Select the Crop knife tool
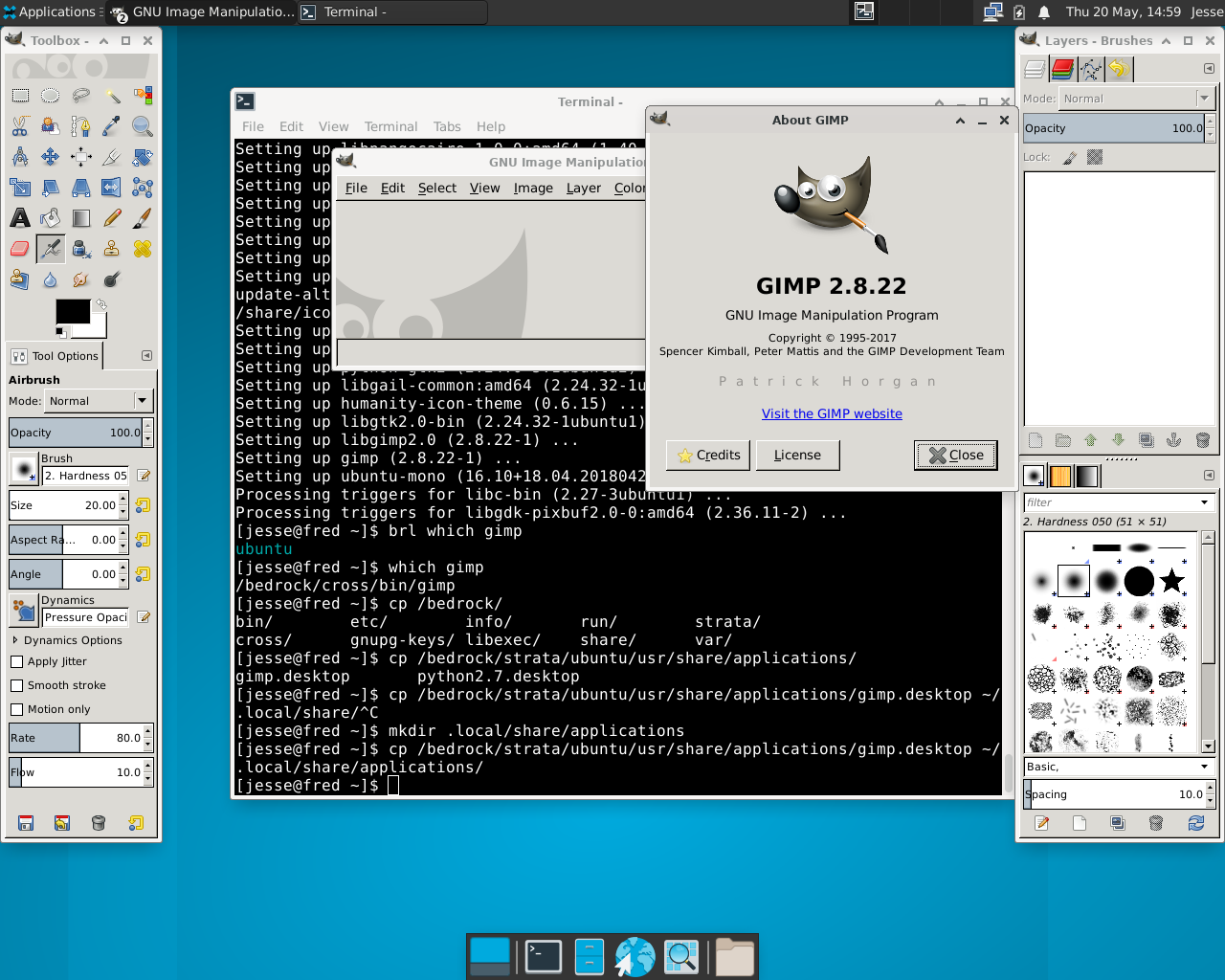This screenshot has width=1225, height=980. pyautogui.click(x=112, y=157)
